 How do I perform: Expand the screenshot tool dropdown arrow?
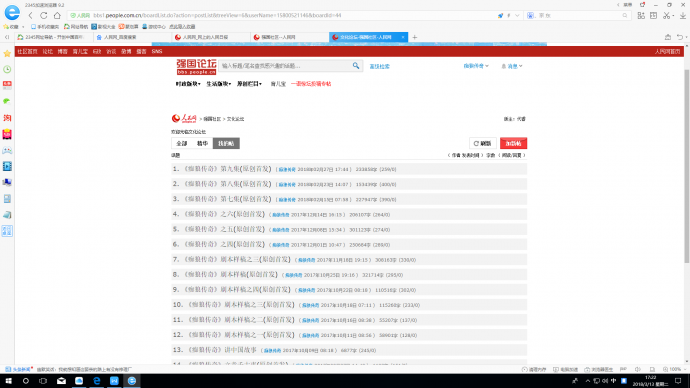[x=673, y=16]
